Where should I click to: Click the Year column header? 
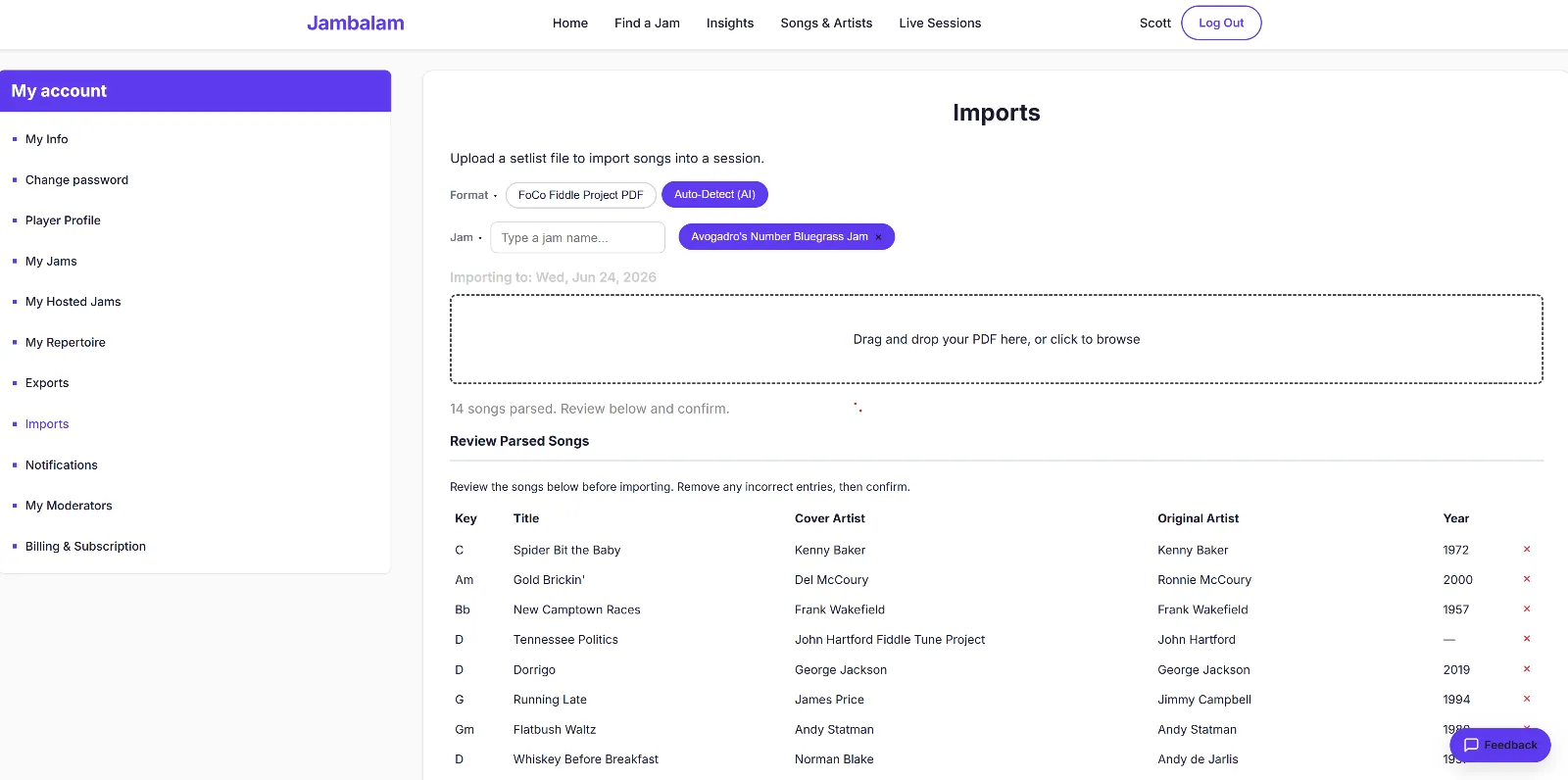coord(1455,518)
